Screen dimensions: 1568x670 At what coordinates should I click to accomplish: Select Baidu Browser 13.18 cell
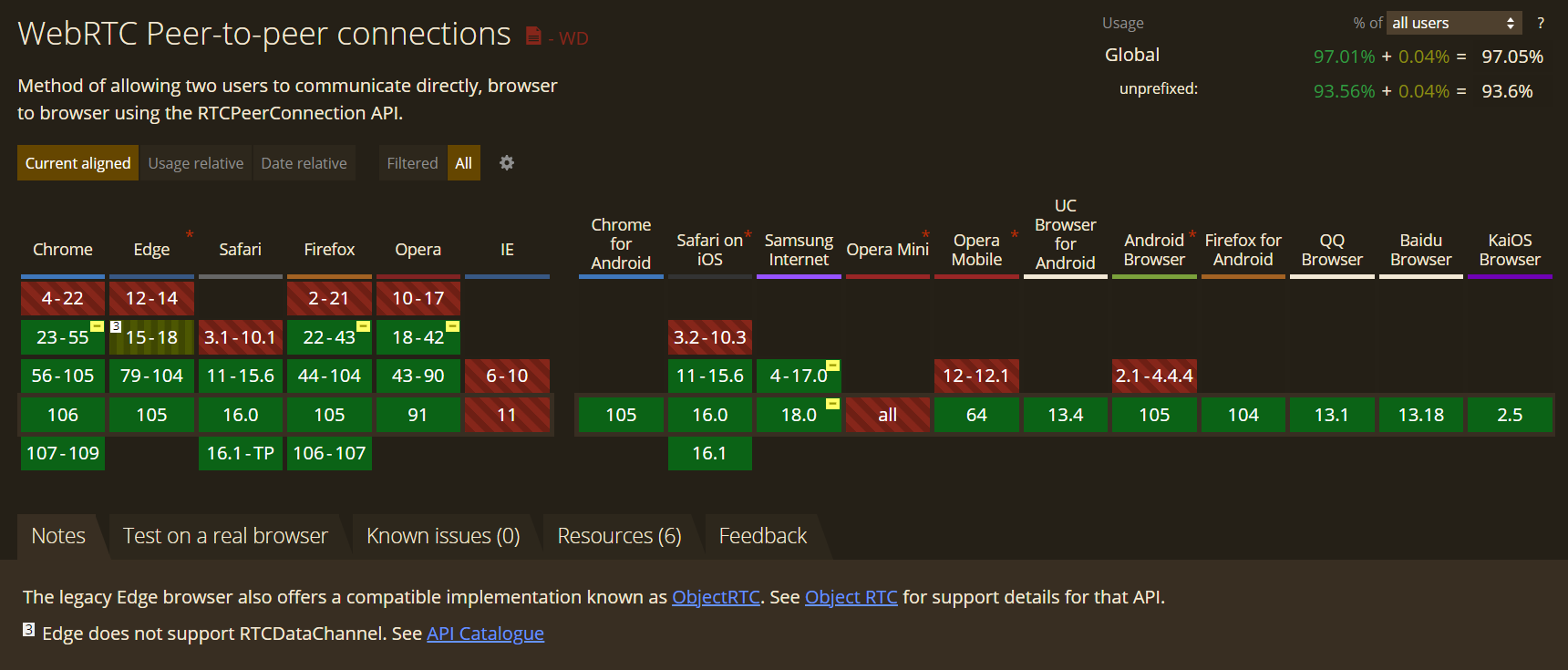(x=1420, y=415)
